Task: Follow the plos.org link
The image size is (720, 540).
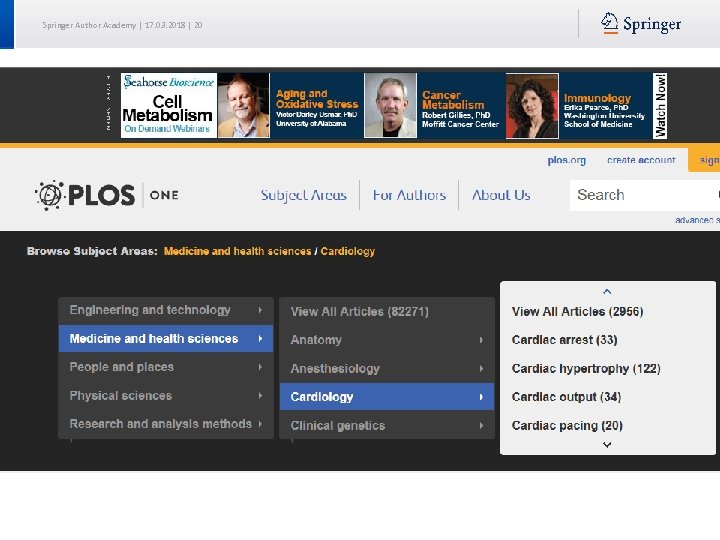Action: pos(567,160)
